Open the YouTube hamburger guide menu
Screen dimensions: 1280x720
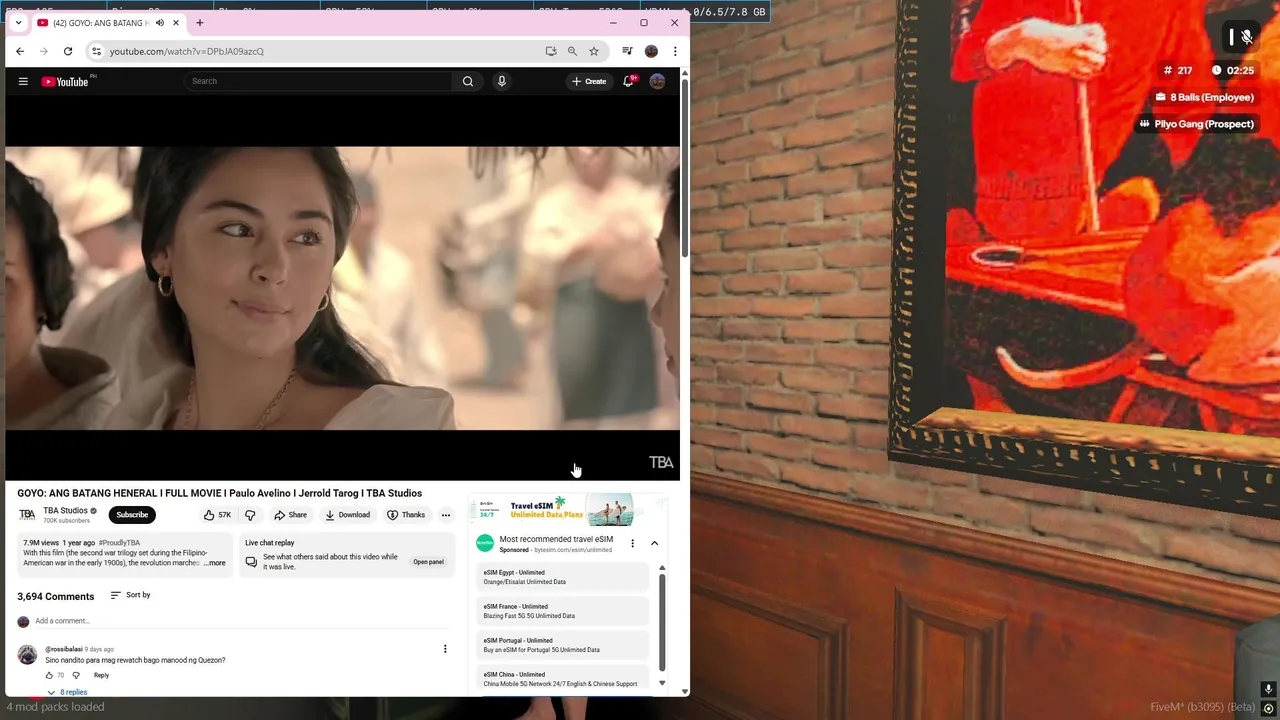point(23,81)
